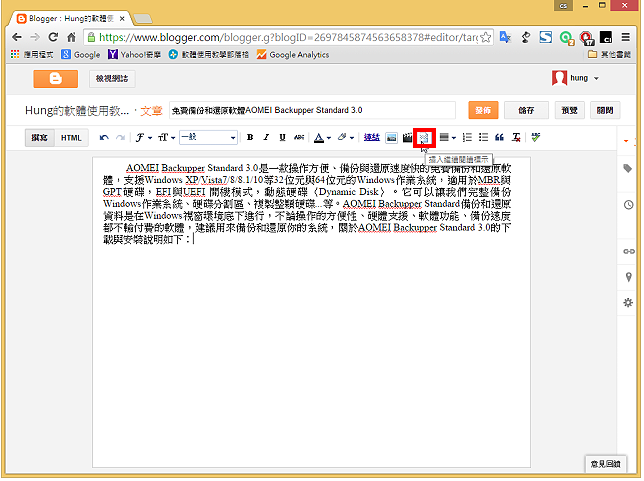Click the numbered list icon

(467, 138)
